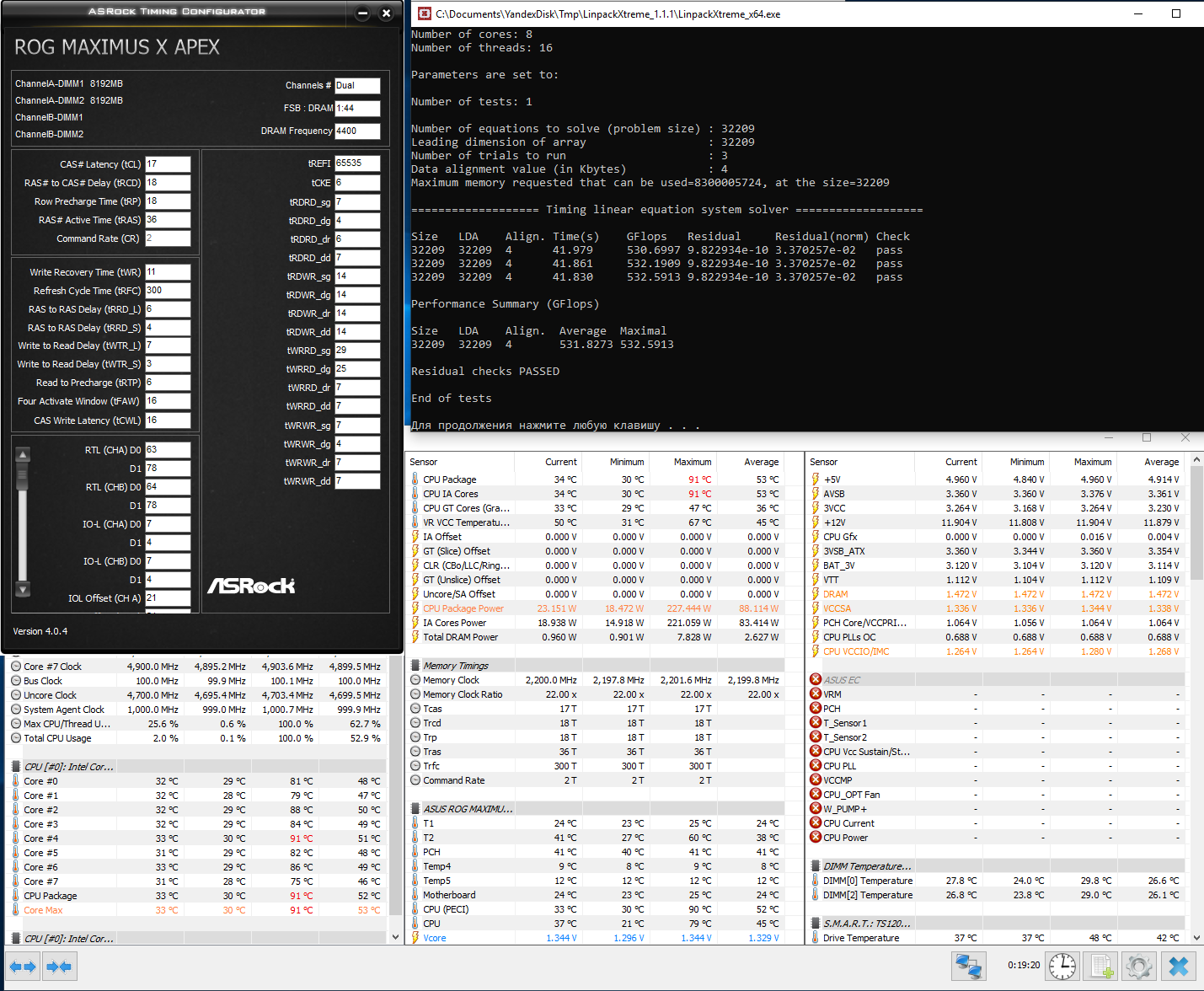Click the scroll-up arrow in ASRock timing list
The width and height of the screenshot is (1204, 991).
click(23, 455)
